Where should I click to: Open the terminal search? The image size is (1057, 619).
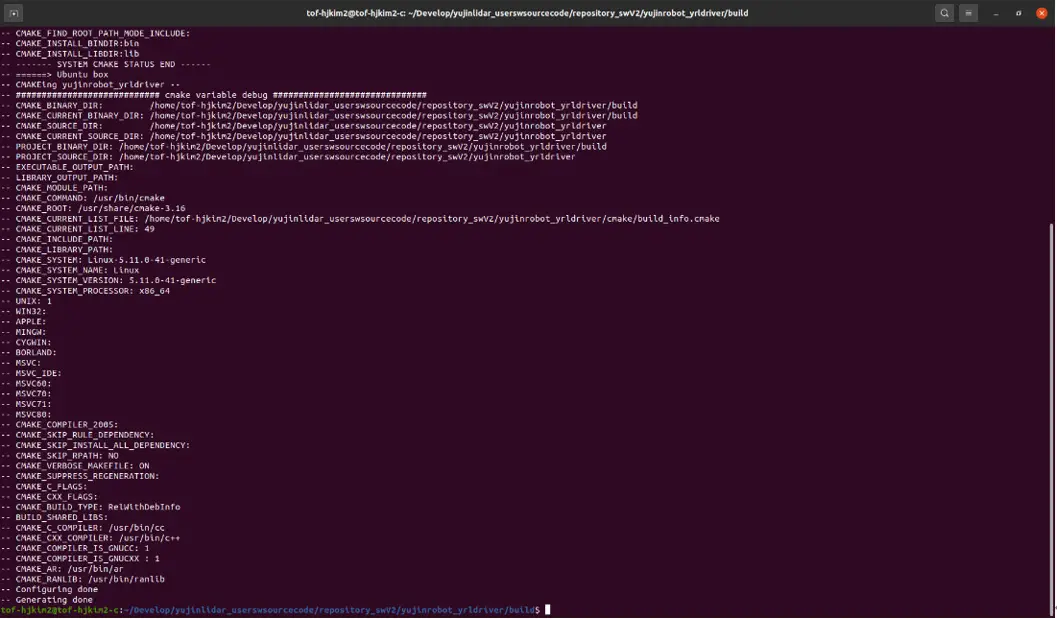[944, 13]
